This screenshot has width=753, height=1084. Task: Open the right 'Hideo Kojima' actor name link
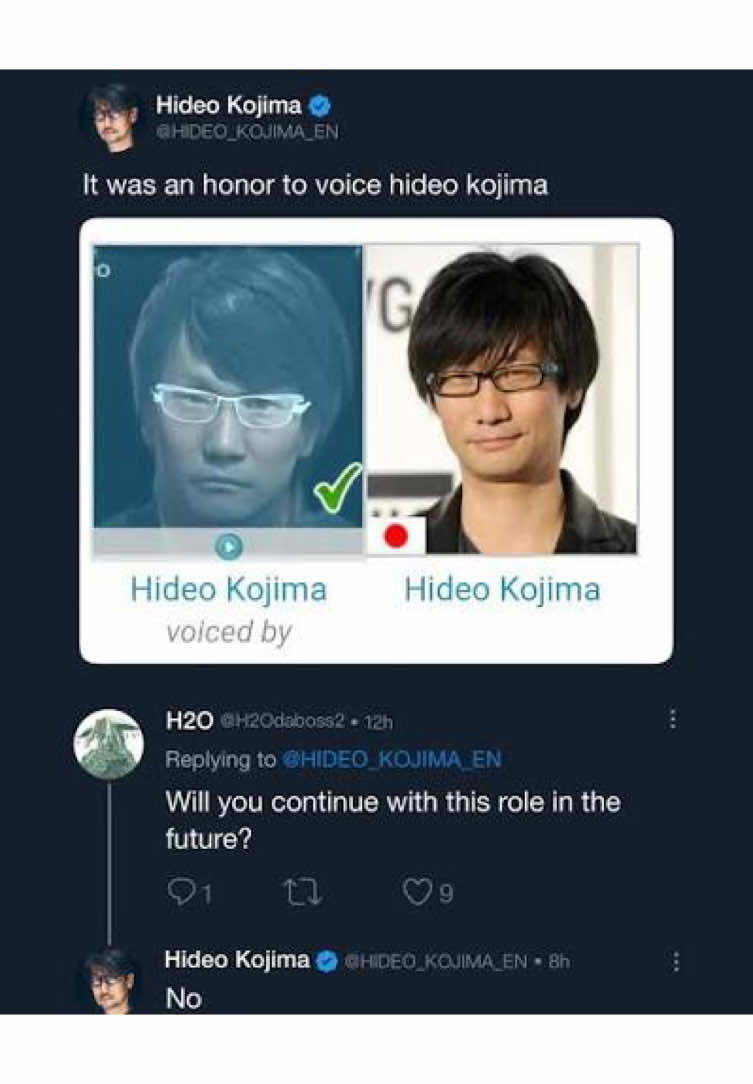(x=502, y=590)
